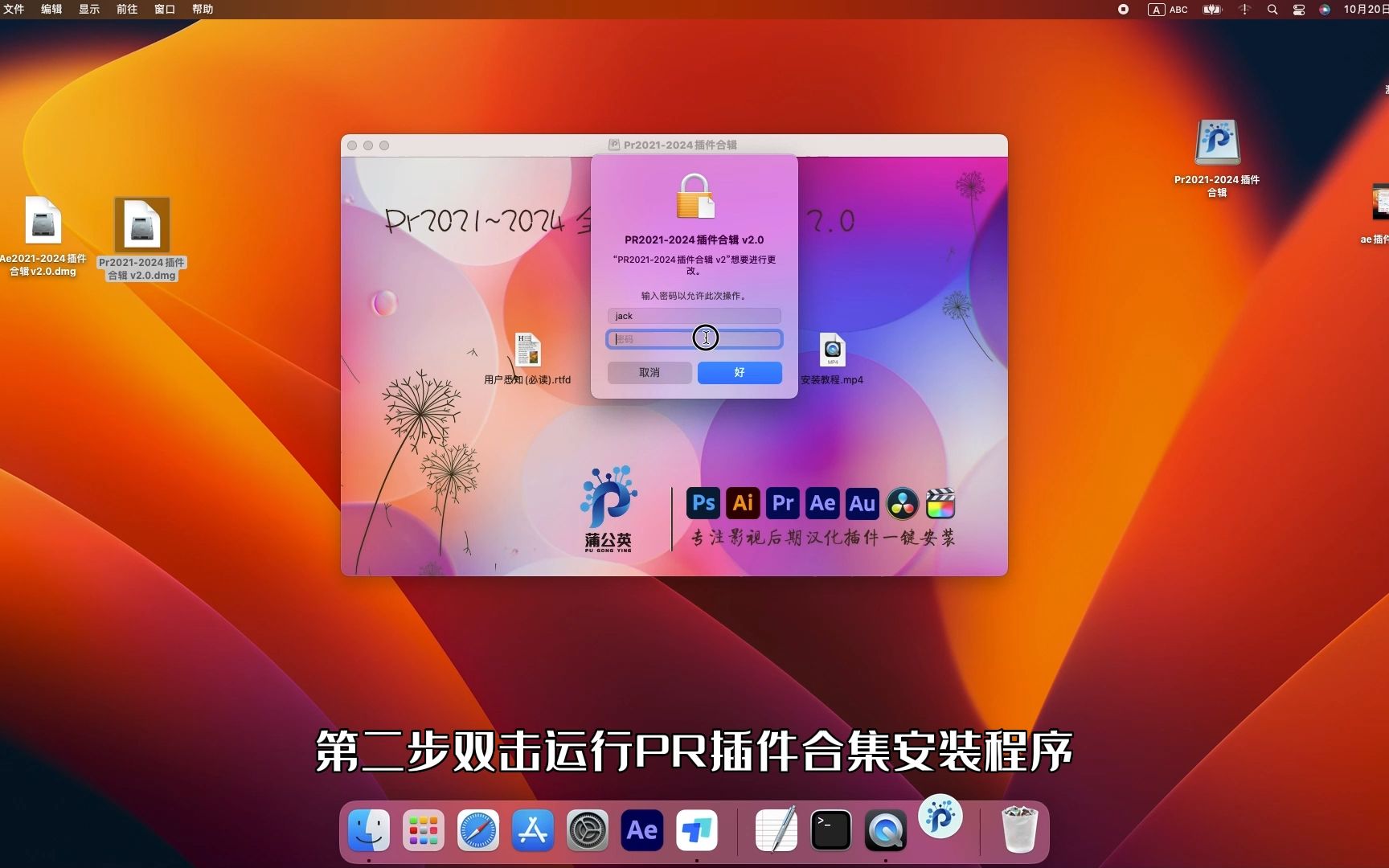This screenshot has height=868, width=1389.
Task: Open the Trash in the Dock
Action: tap(1020, 829)
